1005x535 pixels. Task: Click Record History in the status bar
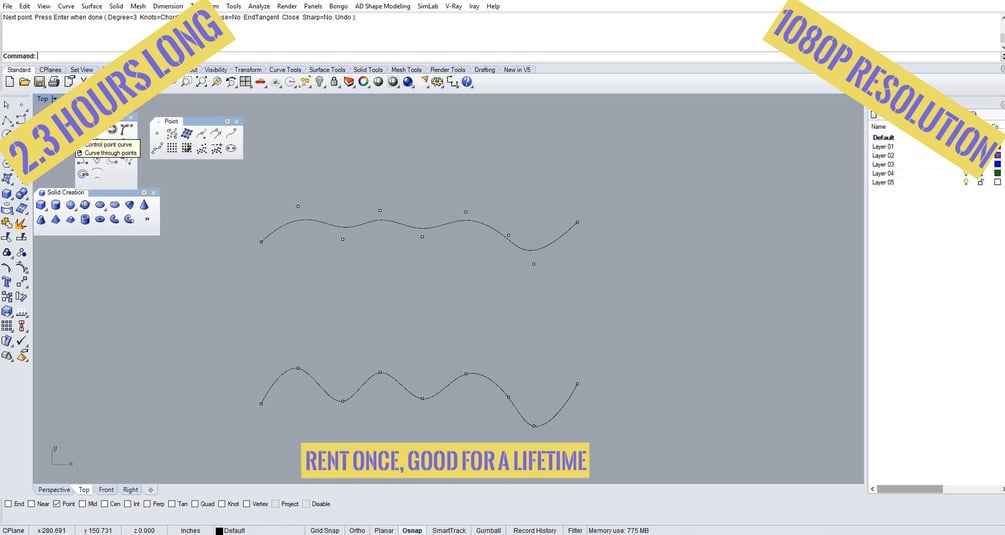(535, 531)
